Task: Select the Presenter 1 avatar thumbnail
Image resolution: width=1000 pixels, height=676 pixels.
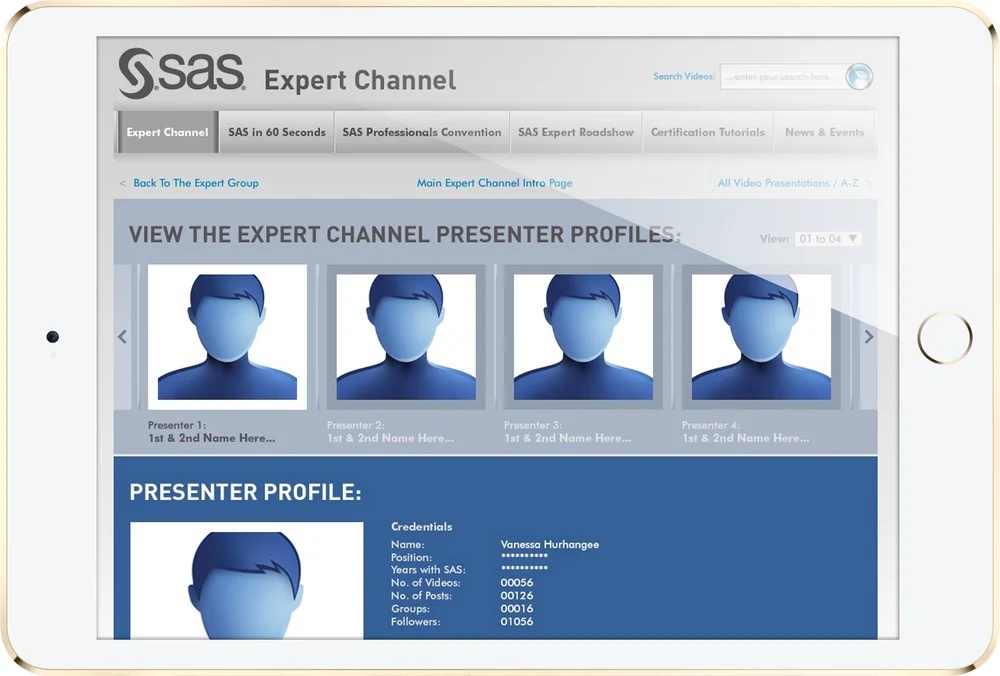Action: coord(227,337)
